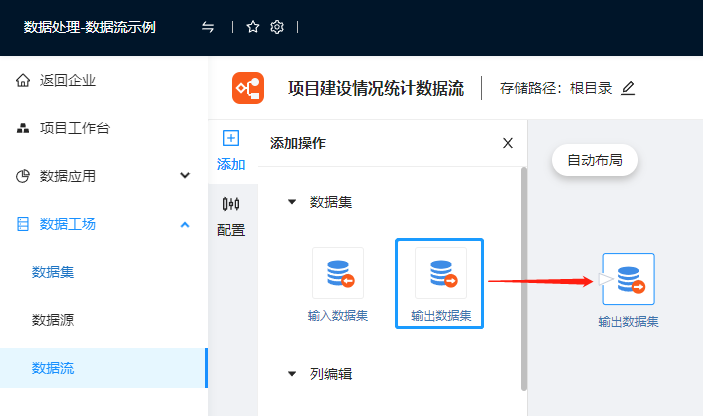This screenshot has height=416, width=703.
Task: Click the 自动布局 button
Action: coord(594,160)
